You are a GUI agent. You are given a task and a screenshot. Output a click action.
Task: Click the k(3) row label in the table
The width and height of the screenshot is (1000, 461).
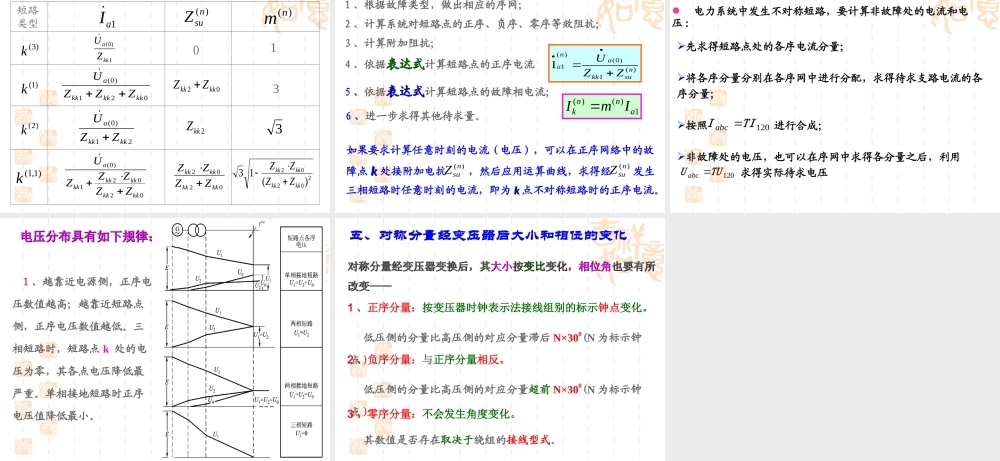tap(29, 48)
